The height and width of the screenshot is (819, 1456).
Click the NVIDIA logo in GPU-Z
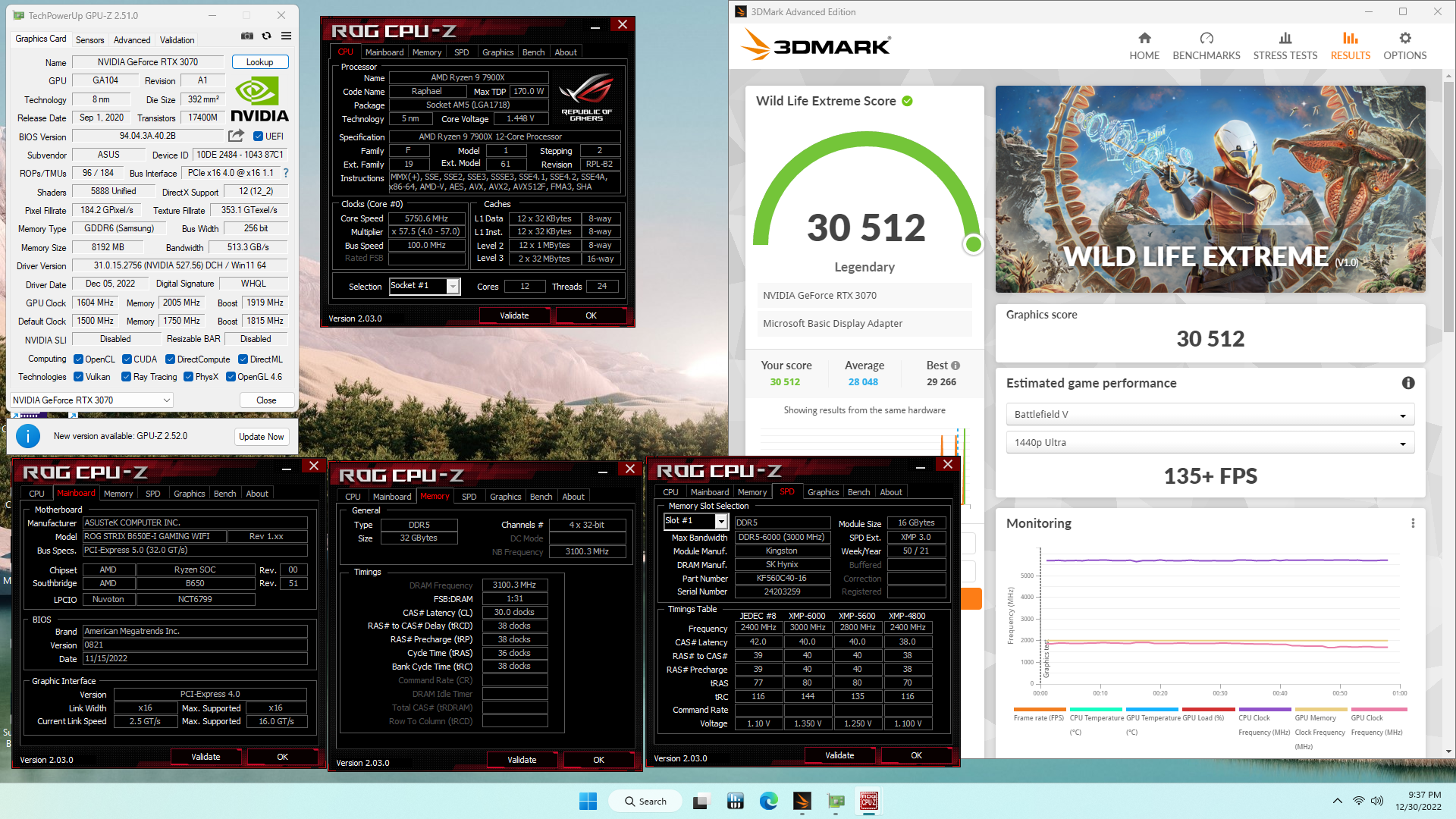[259, 99]
